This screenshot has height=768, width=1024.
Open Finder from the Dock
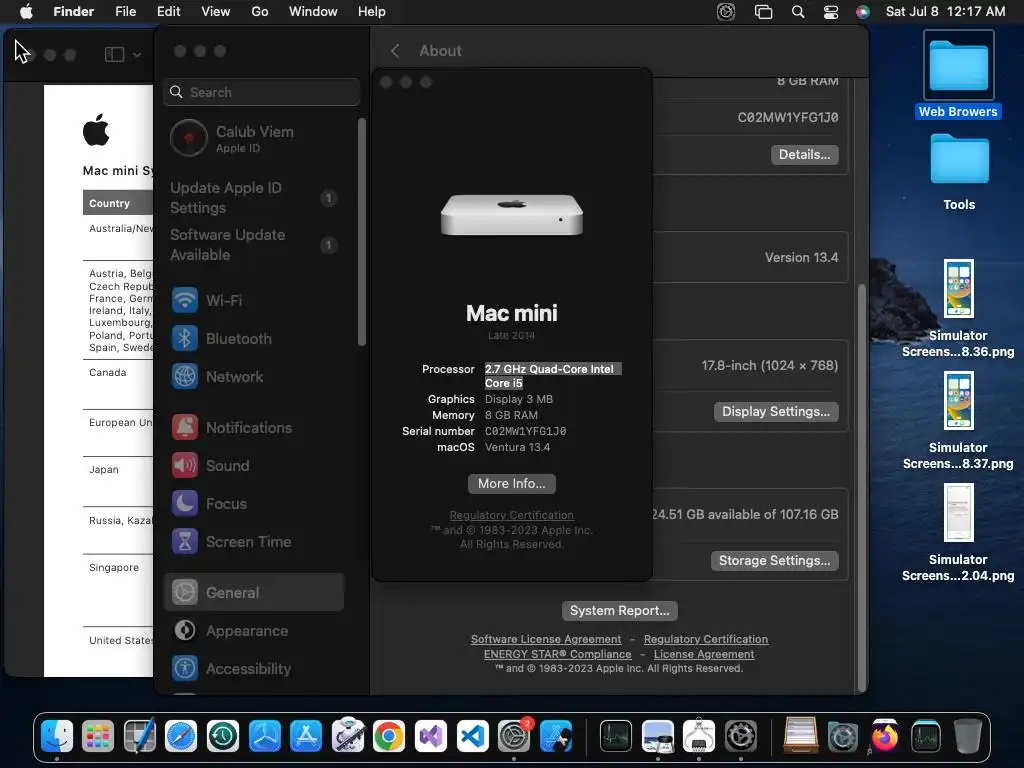[x=57, y=737]
